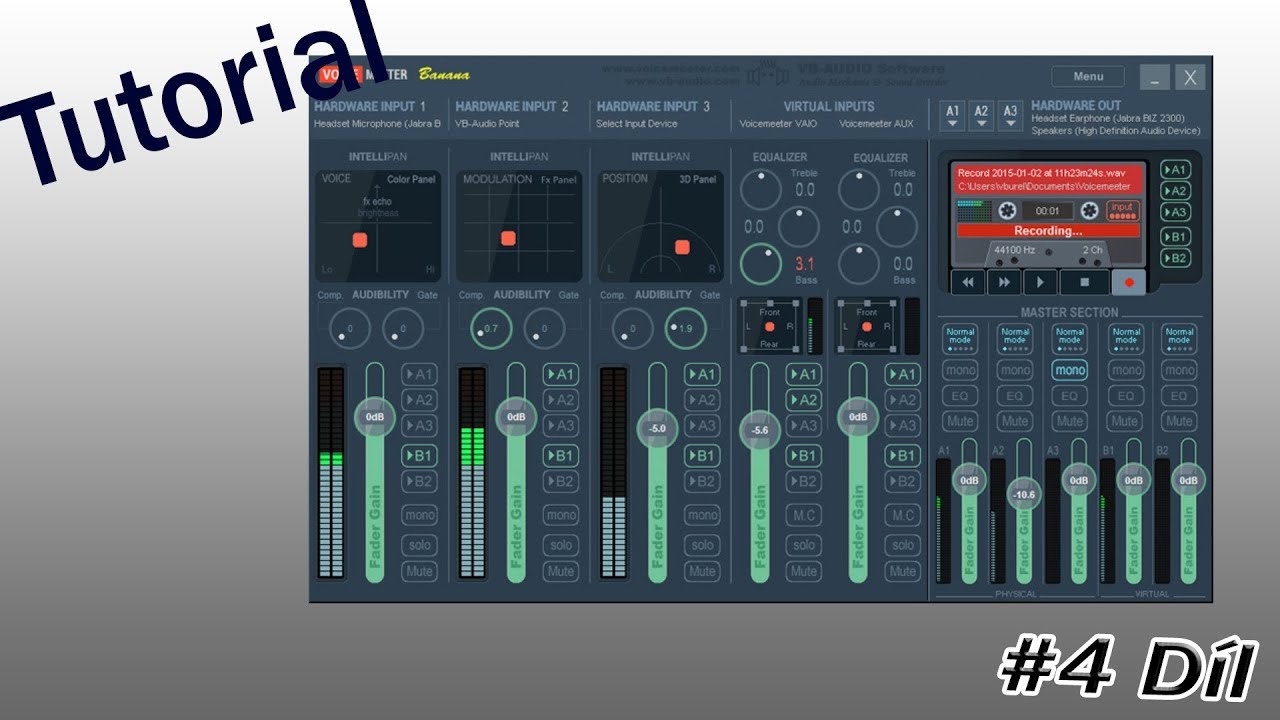Mute the Voicemeeter VAIO strip
Viewport: 1280px width, 720px height.
coord(804,572)
